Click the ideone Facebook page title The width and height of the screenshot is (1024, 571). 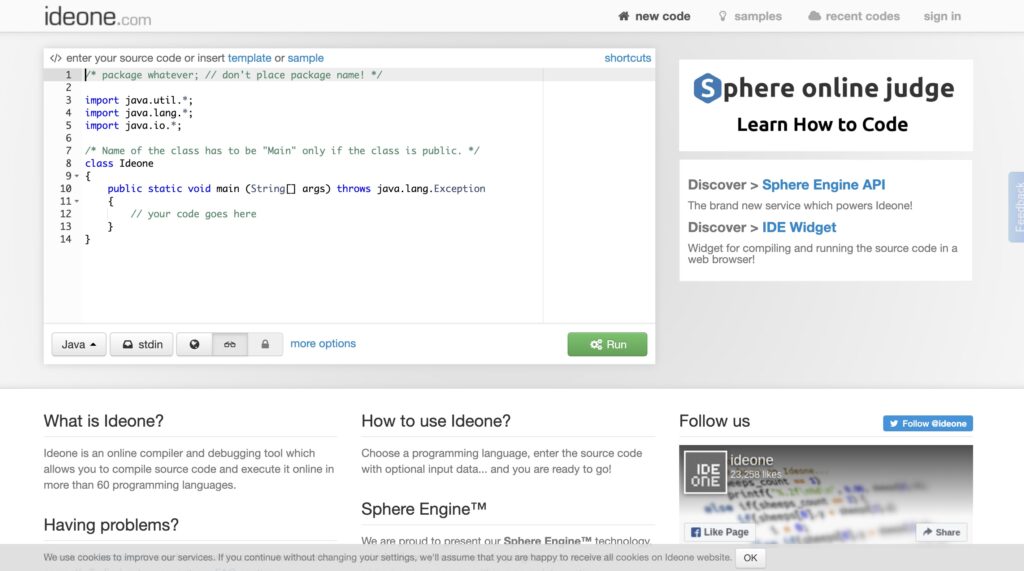752,460
